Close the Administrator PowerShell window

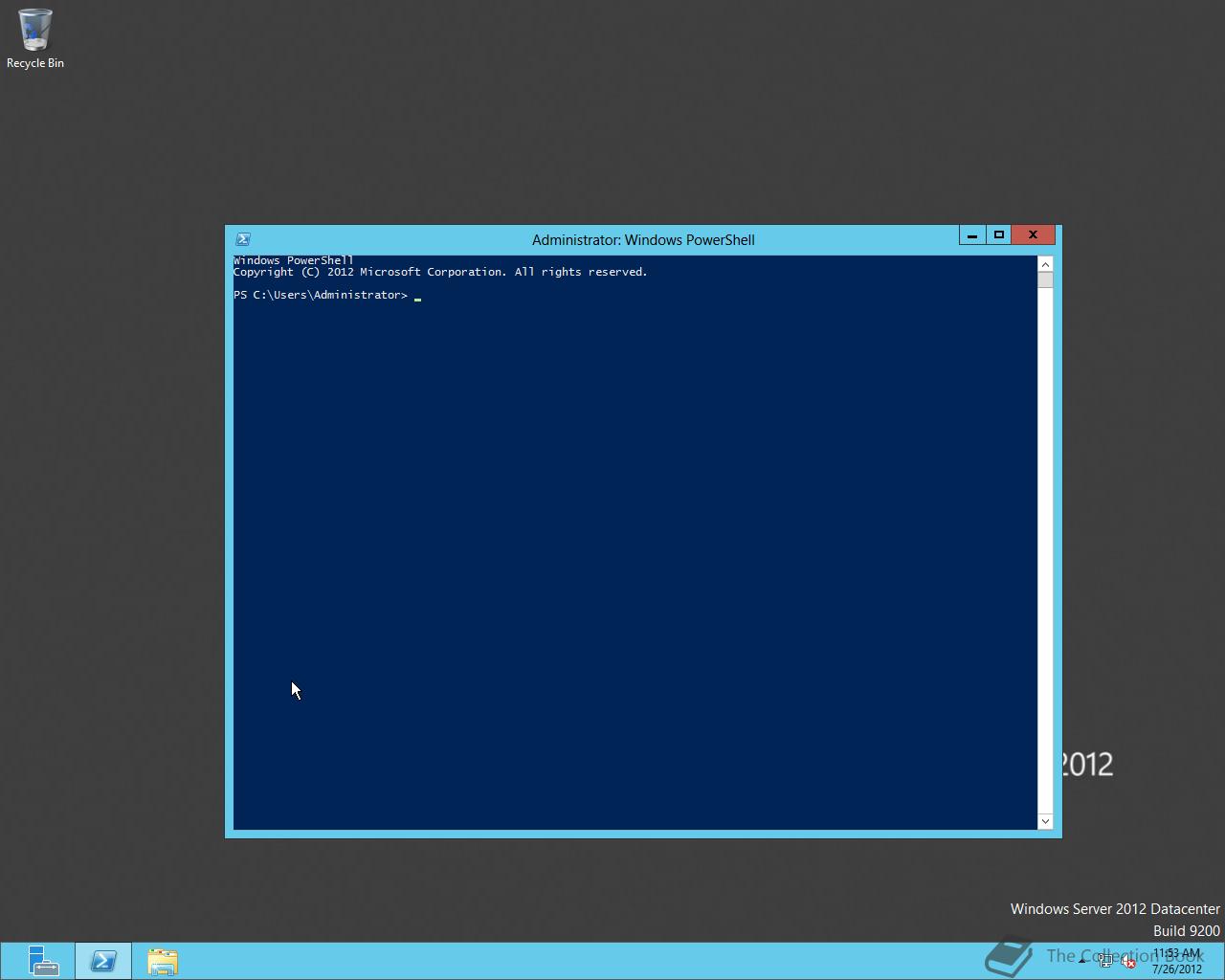(1033, 235)
